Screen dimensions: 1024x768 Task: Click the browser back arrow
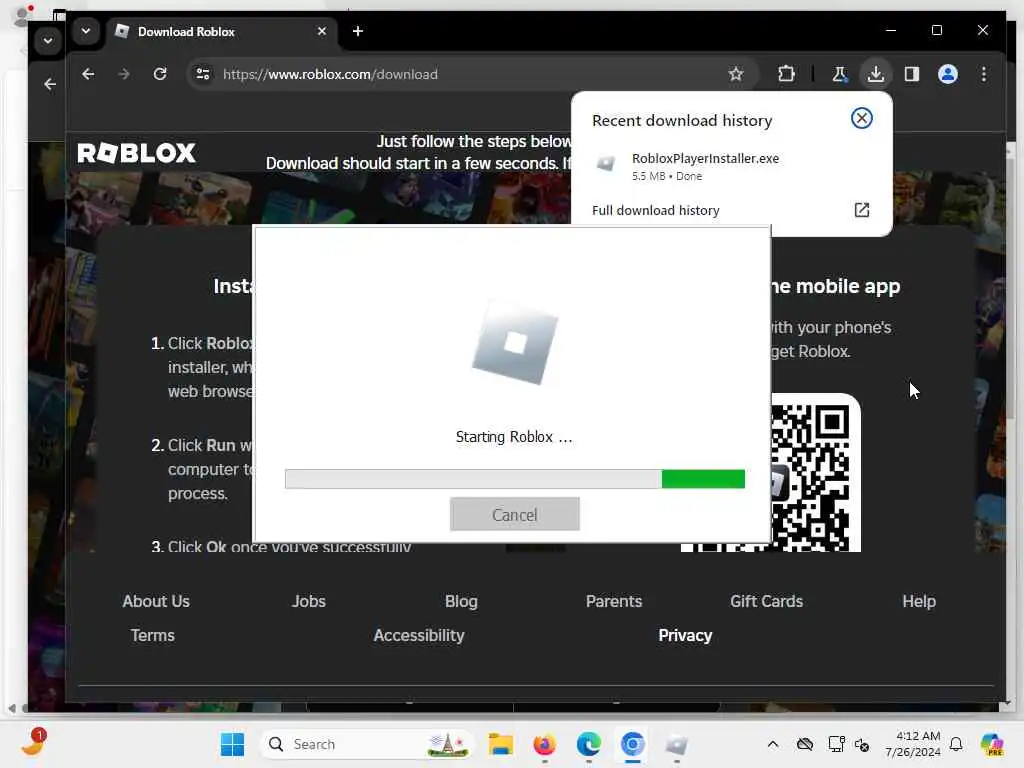tap(88, 74)
